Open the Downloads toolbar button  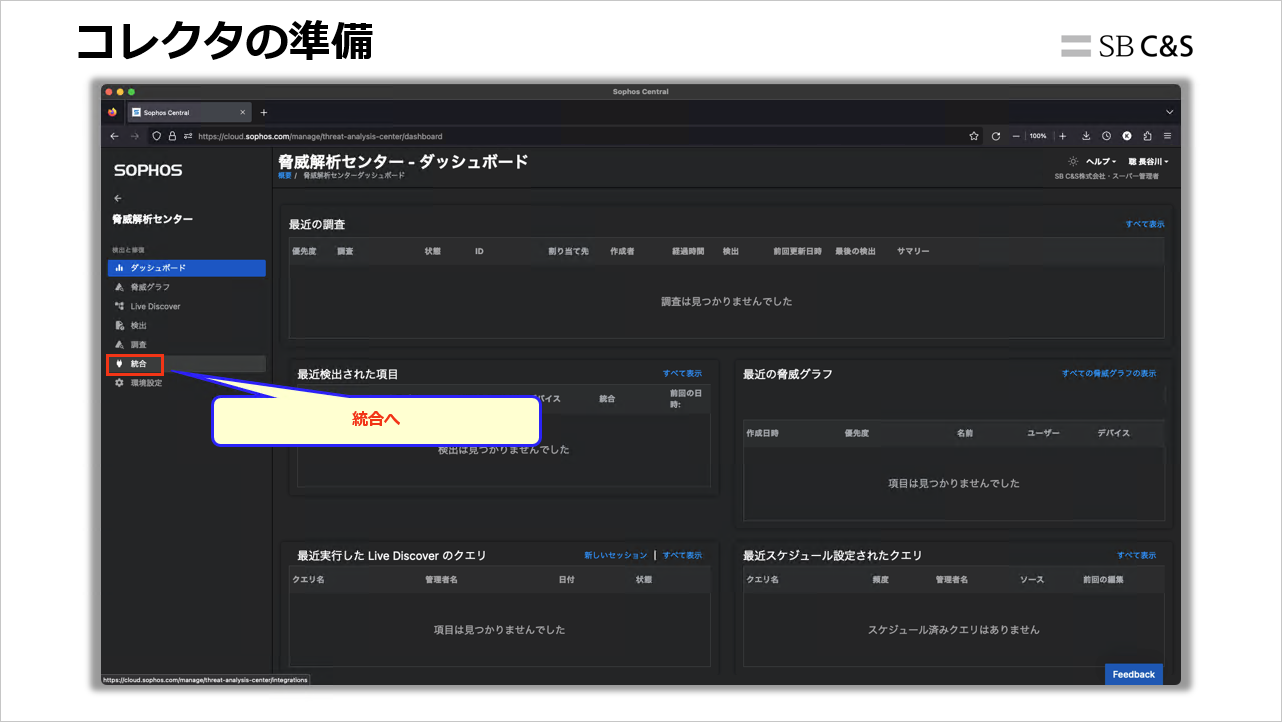click(1087, 136)
